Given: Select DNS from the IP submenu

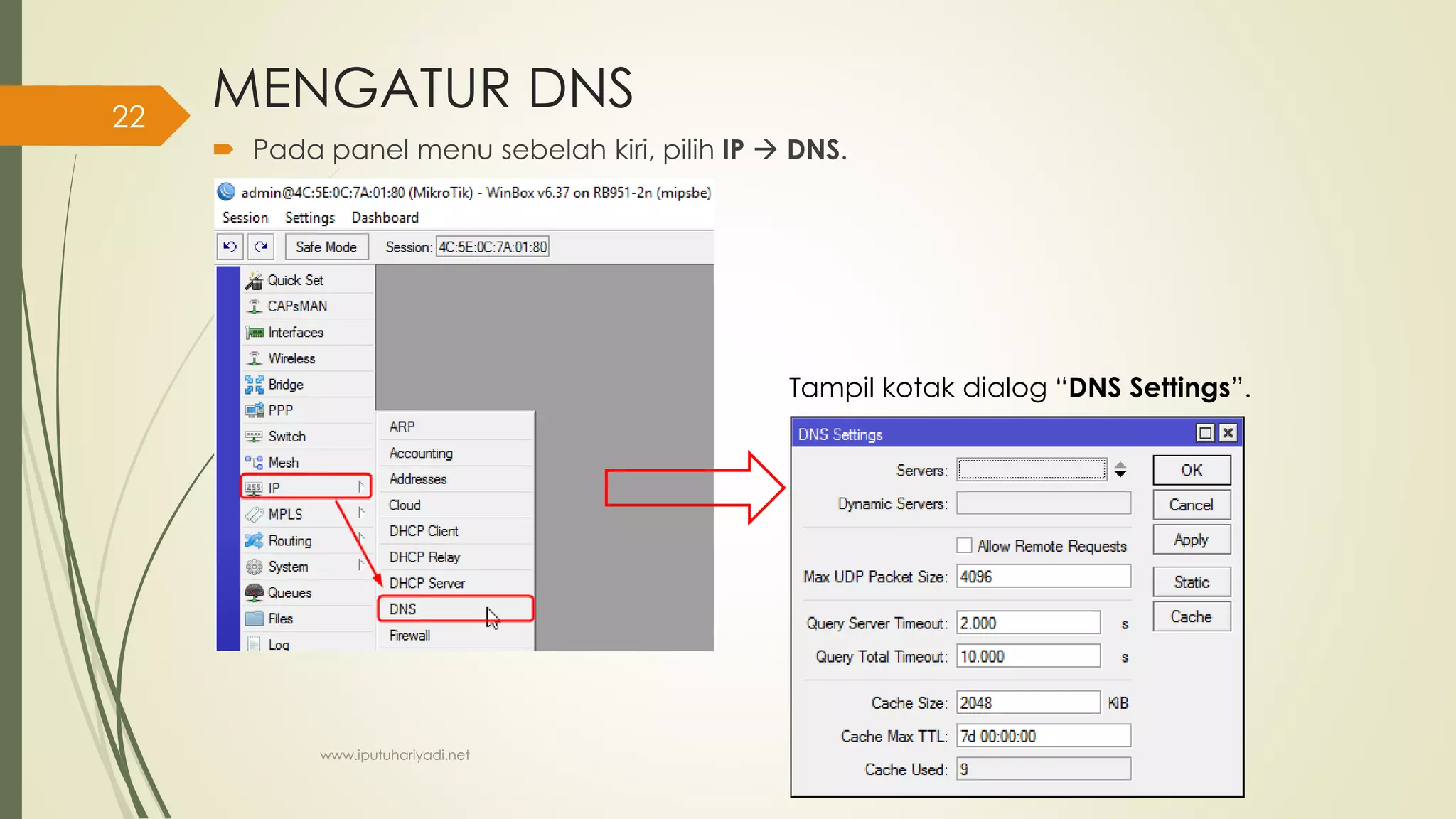Looking at the screenshot, I should tap(455, 609).
